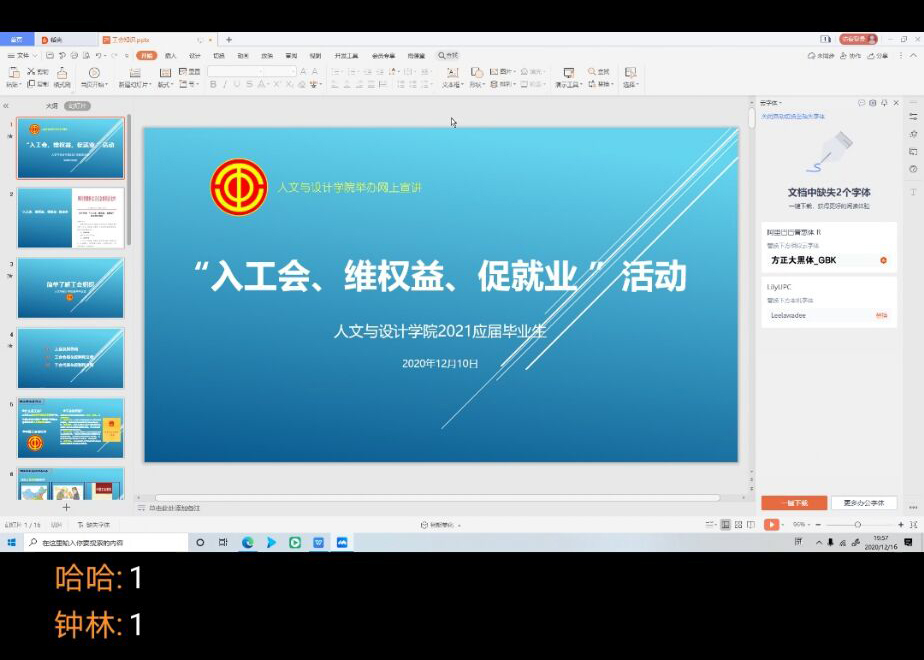Screen dimensions: 924x660
Task: Expand the slideshow play button dropdown arrow
Action: point(783,524)
